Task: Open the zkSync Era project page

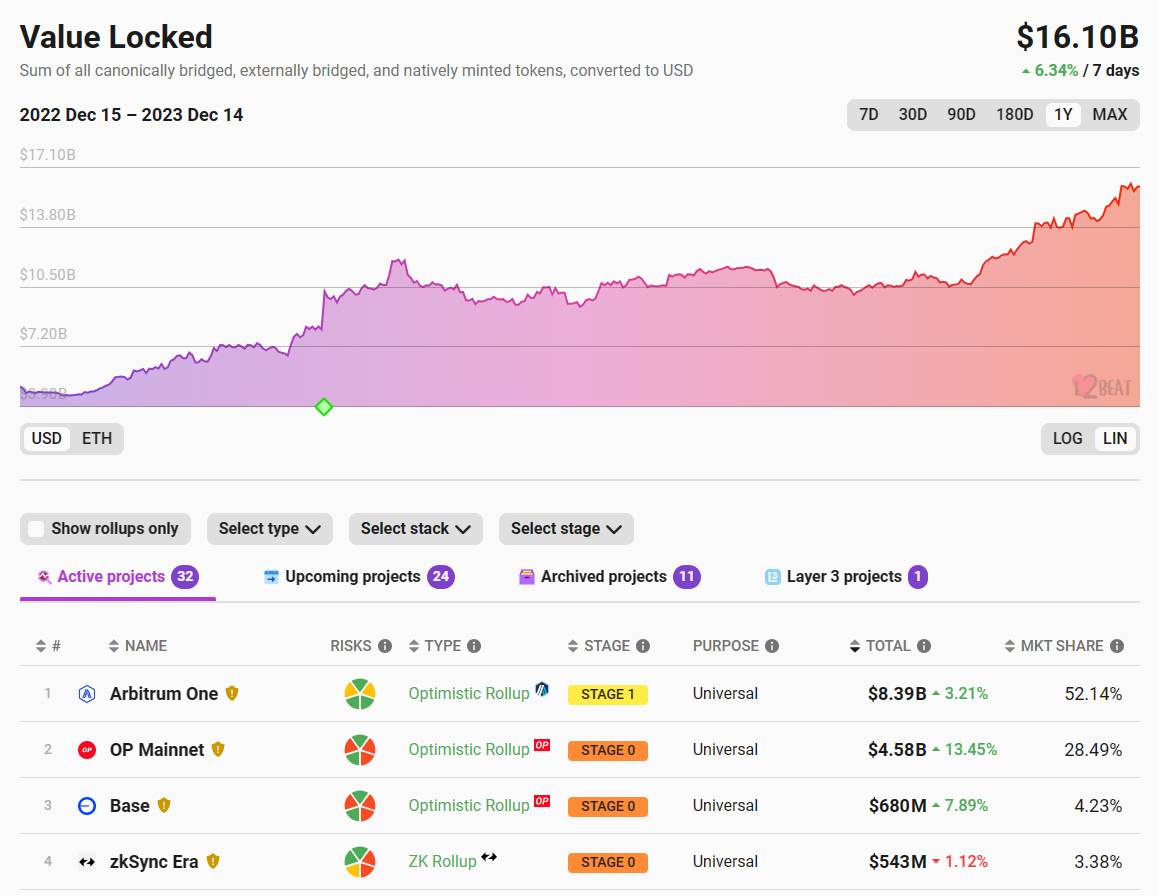Action: (x=154, y=862)
